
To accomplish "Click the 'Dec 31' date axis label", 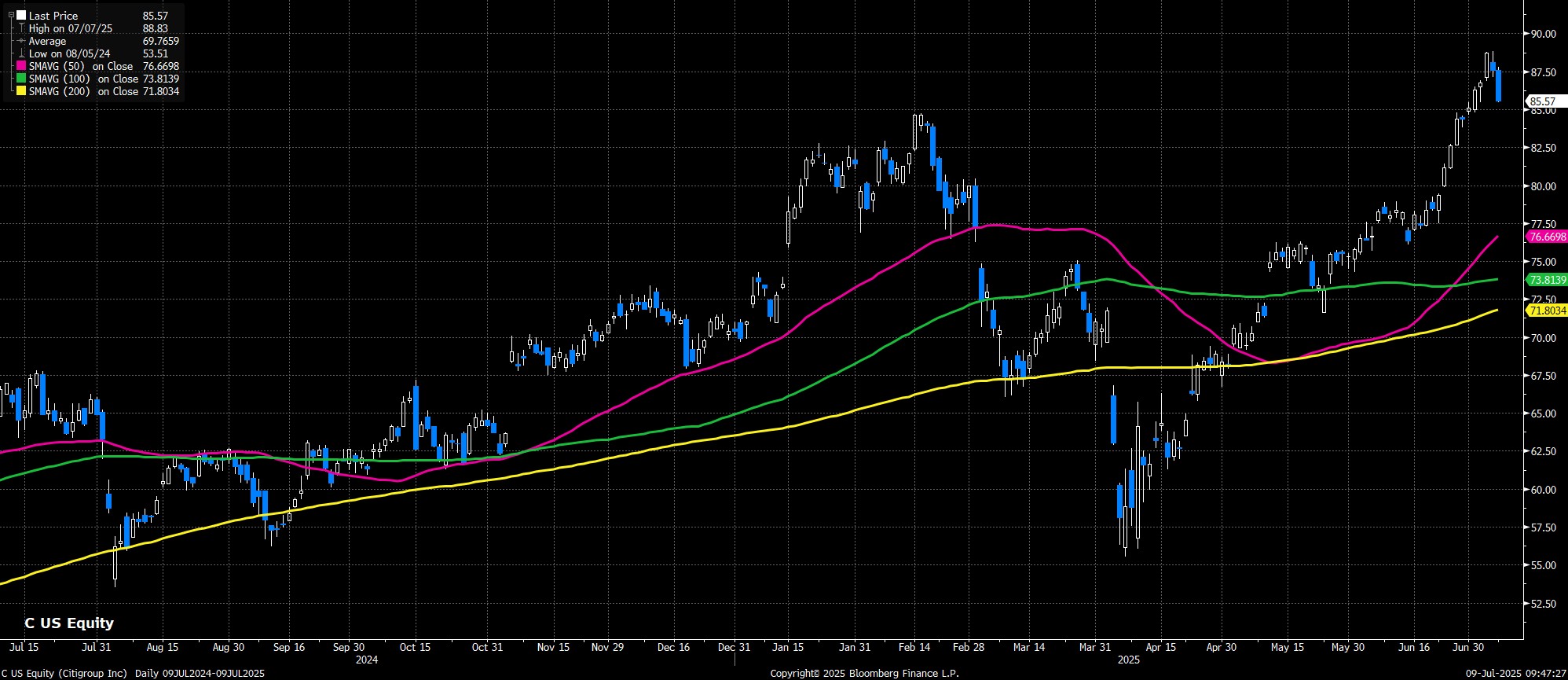I will tap(733, 647).
